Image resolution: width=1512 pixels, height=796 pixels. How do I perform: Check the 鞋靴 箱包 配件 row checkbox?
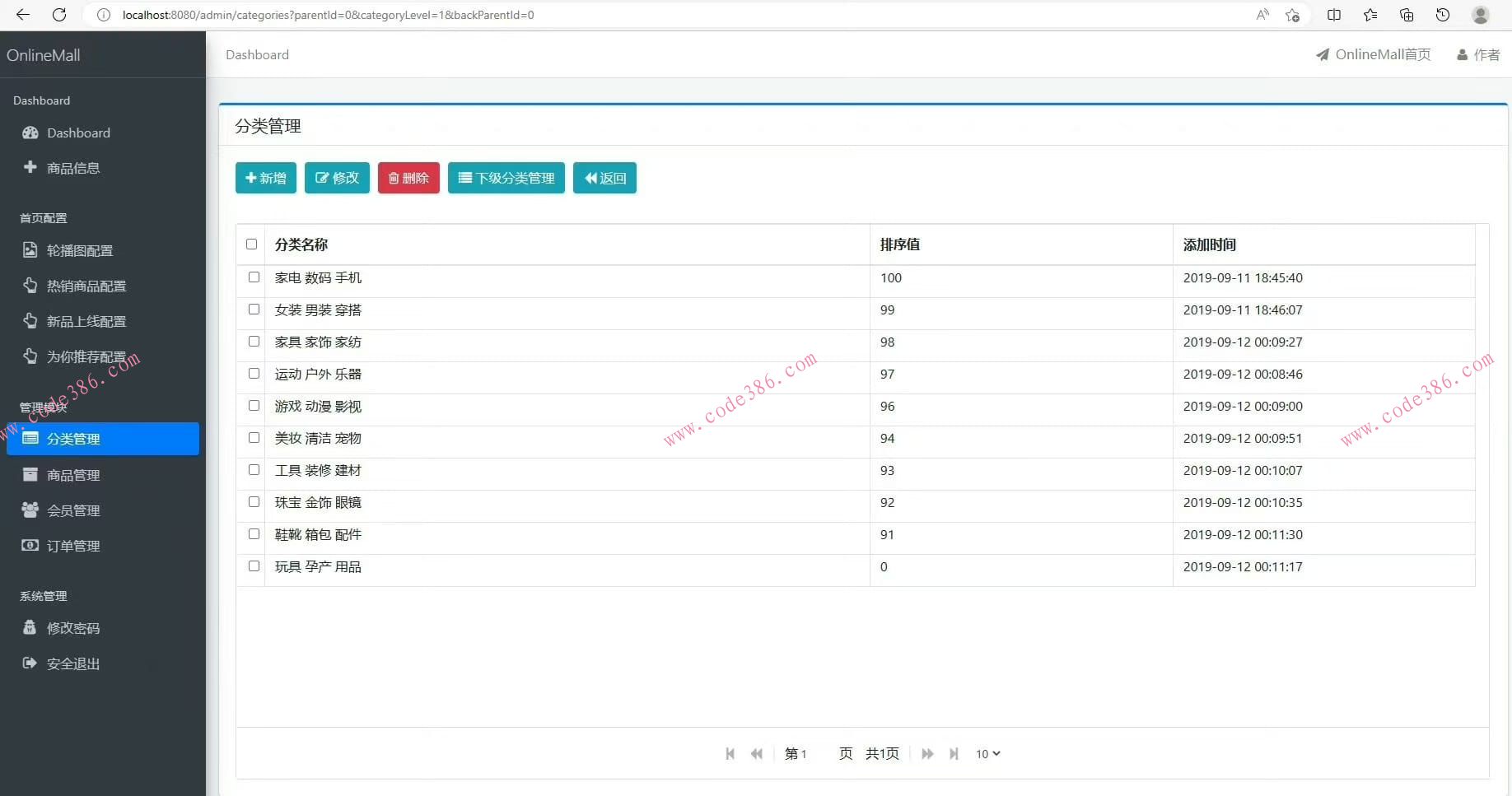click(254, 534)
